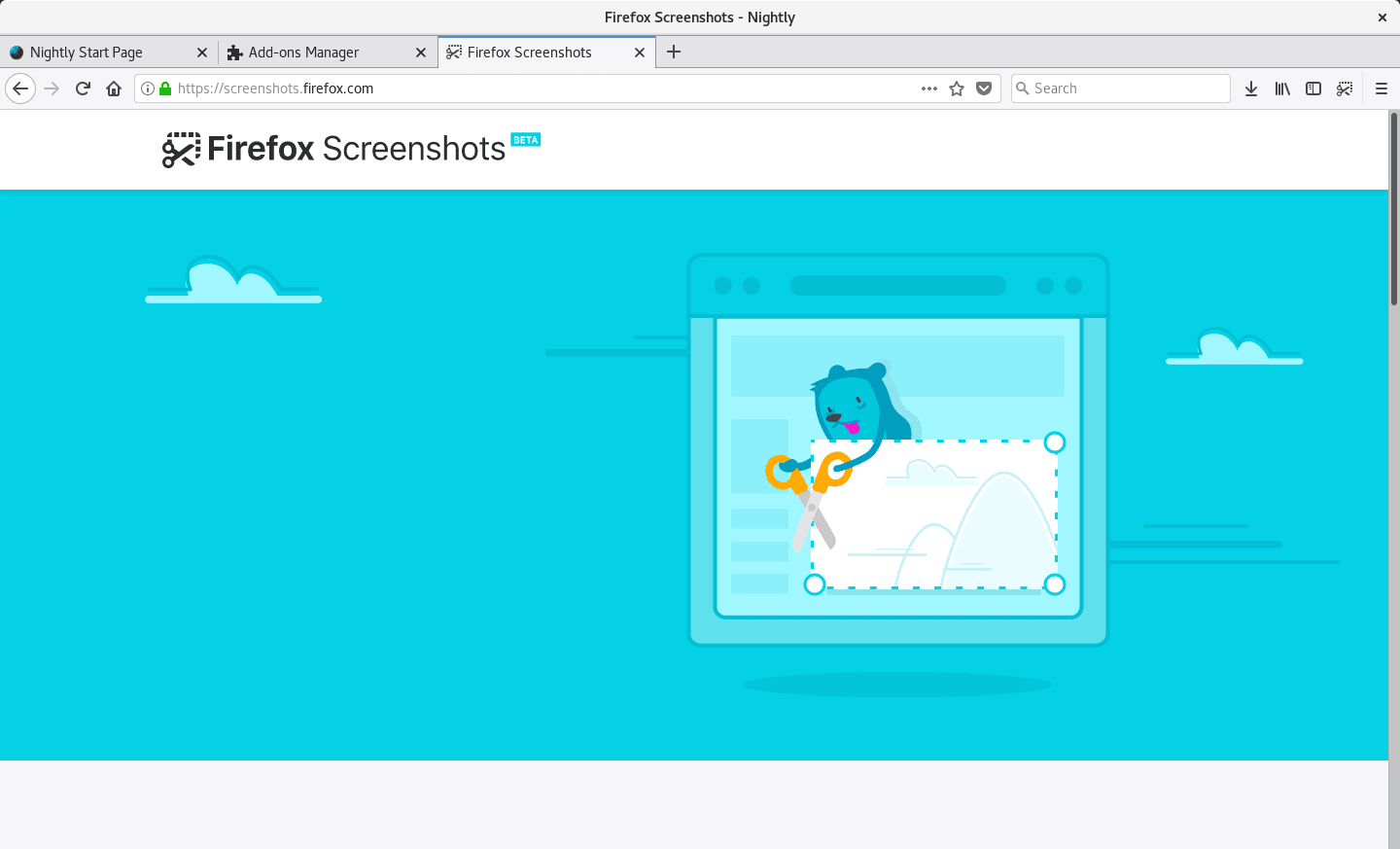
Task: Click the page's vertical scrollbar thumb
Action: 1394,209
